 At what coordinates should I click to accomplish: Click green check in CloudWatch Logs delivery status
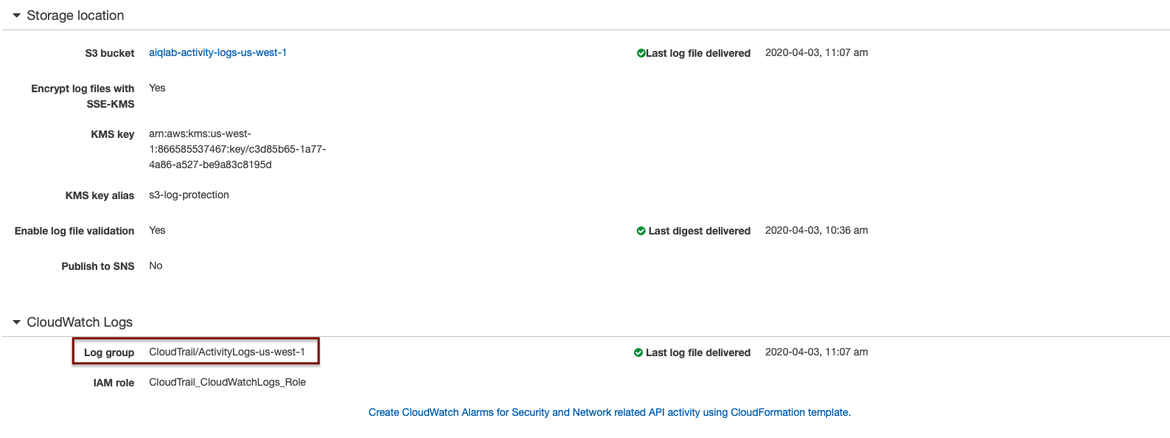(639, 353)
